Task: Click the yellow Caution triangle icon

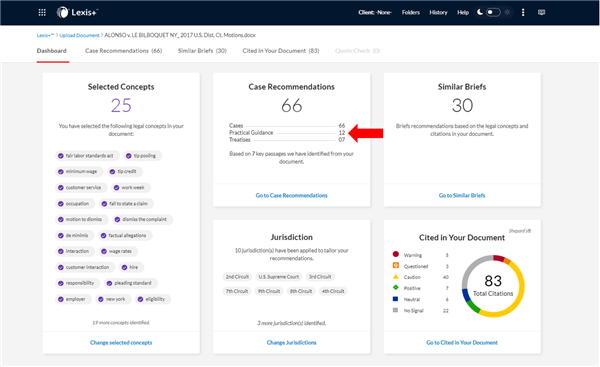Action: 396,276
